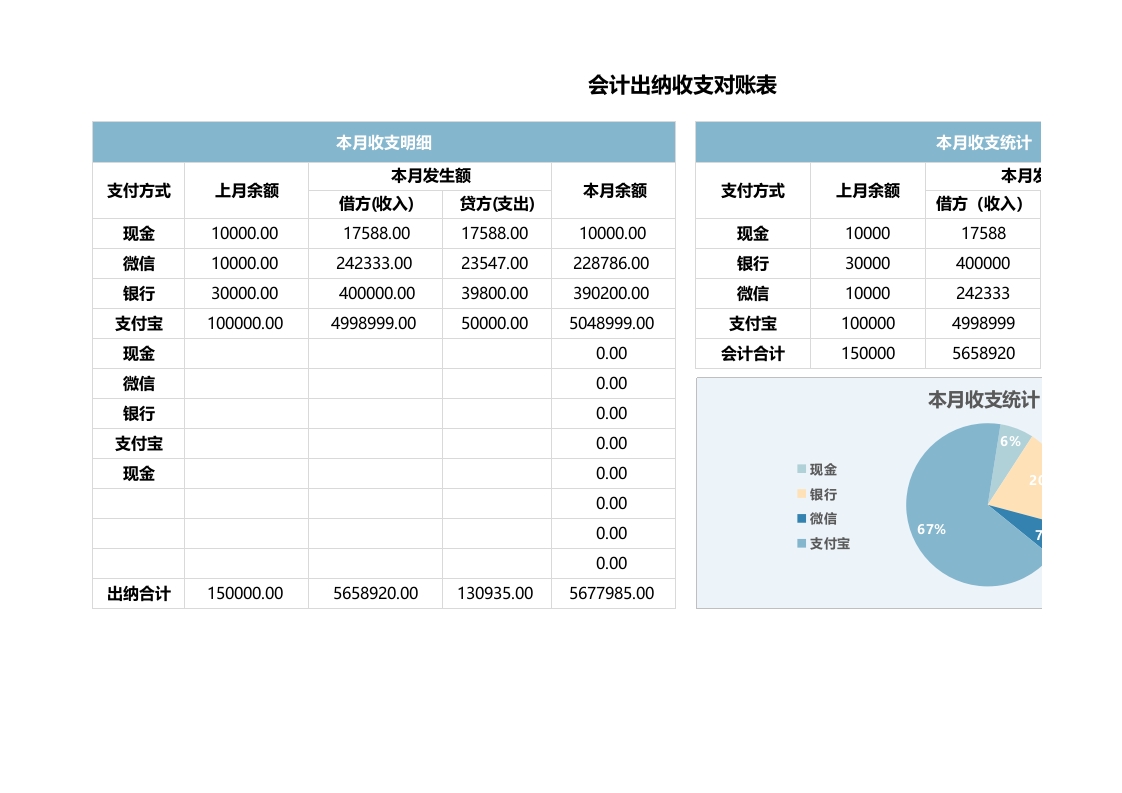Select the cell showing 228786.00
Screen dimensions: 1122x793
[612, 263]
